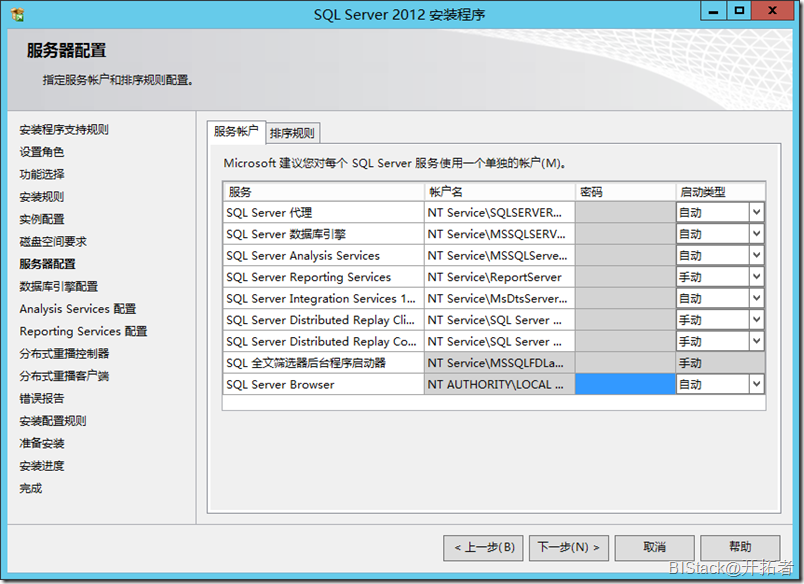This screenshot has height=584, width=804.
Task: Click 磁盘空间要求 step in sidebar
Action: tap(53, 241)
